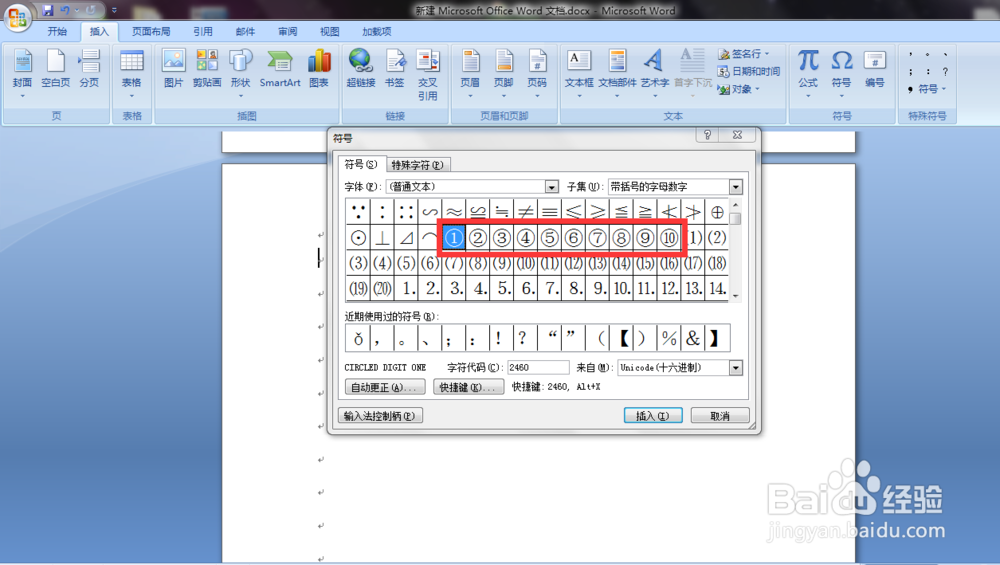The image size is (1000, 565).
Task: Click the dialog help question mark
Action: [x=707, y=135]
